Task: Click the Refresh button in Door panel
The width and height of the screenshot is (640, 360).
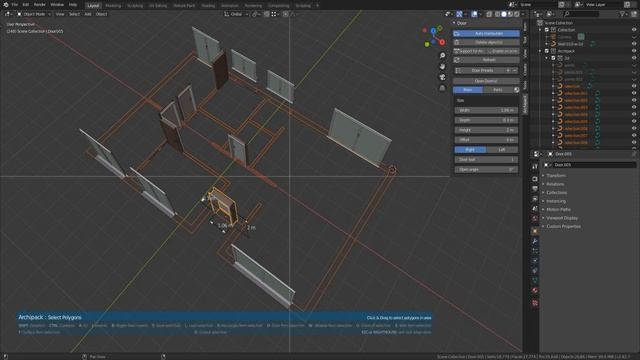Action: (486, 60)
